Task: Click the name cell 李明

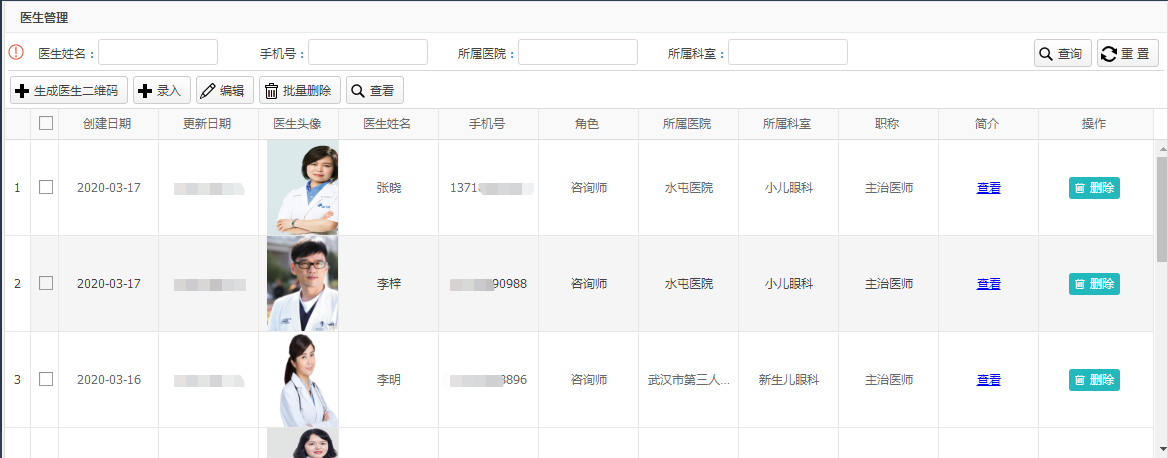Action: pyautogui.click(x=389, y=380)
